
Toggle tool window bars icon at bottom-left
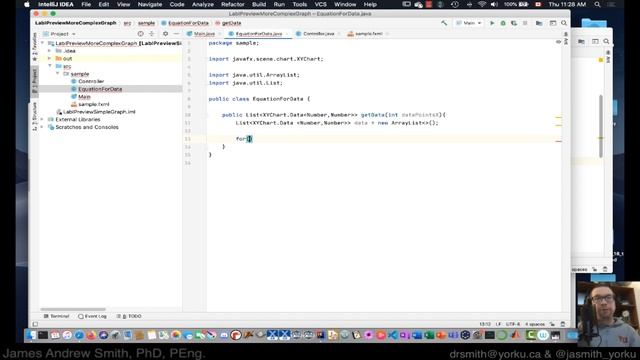(x=35, y=324)
